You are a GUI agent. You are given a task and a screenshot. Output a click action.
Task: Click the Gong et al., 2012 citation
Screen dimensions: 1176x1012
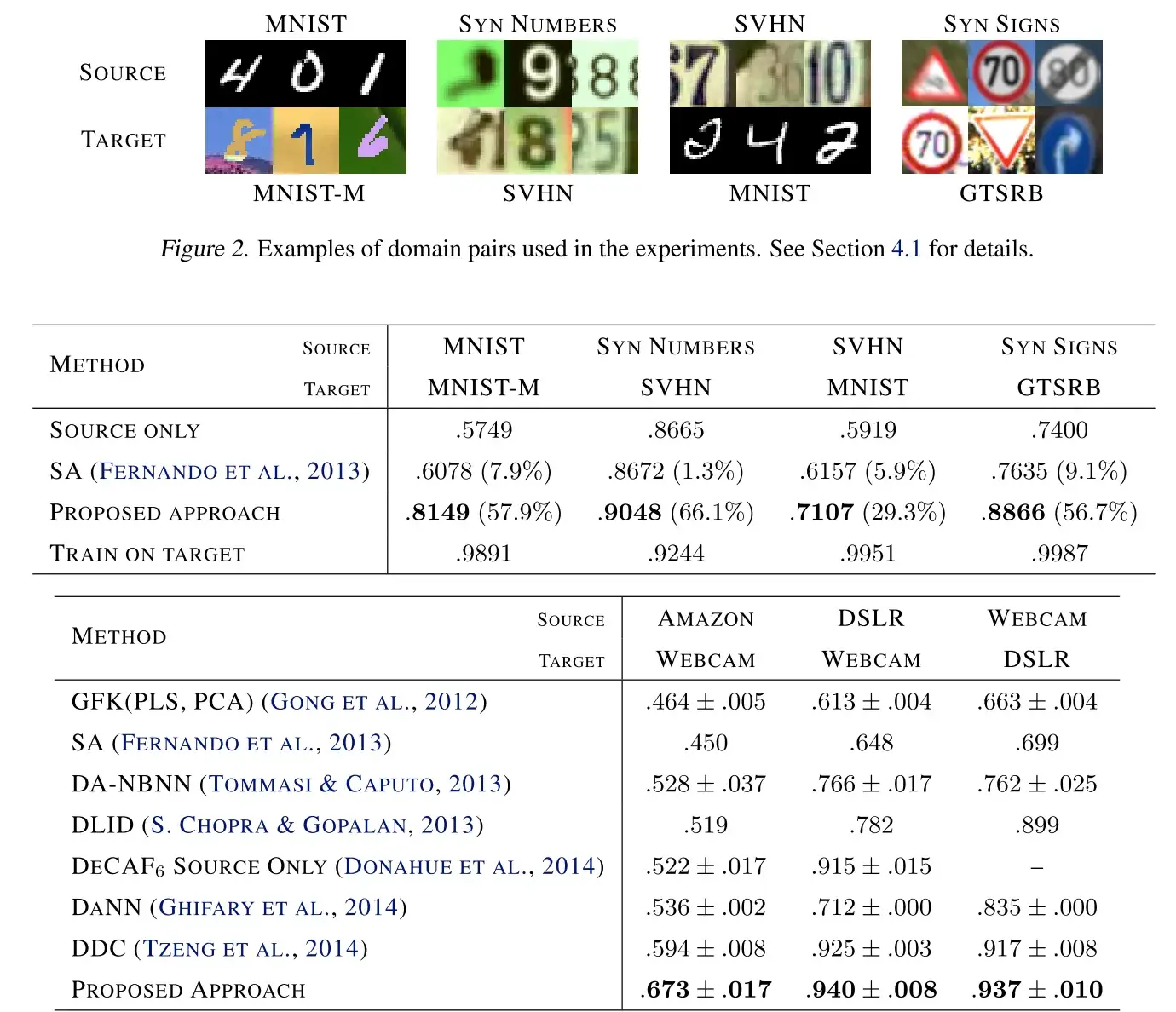373,702
